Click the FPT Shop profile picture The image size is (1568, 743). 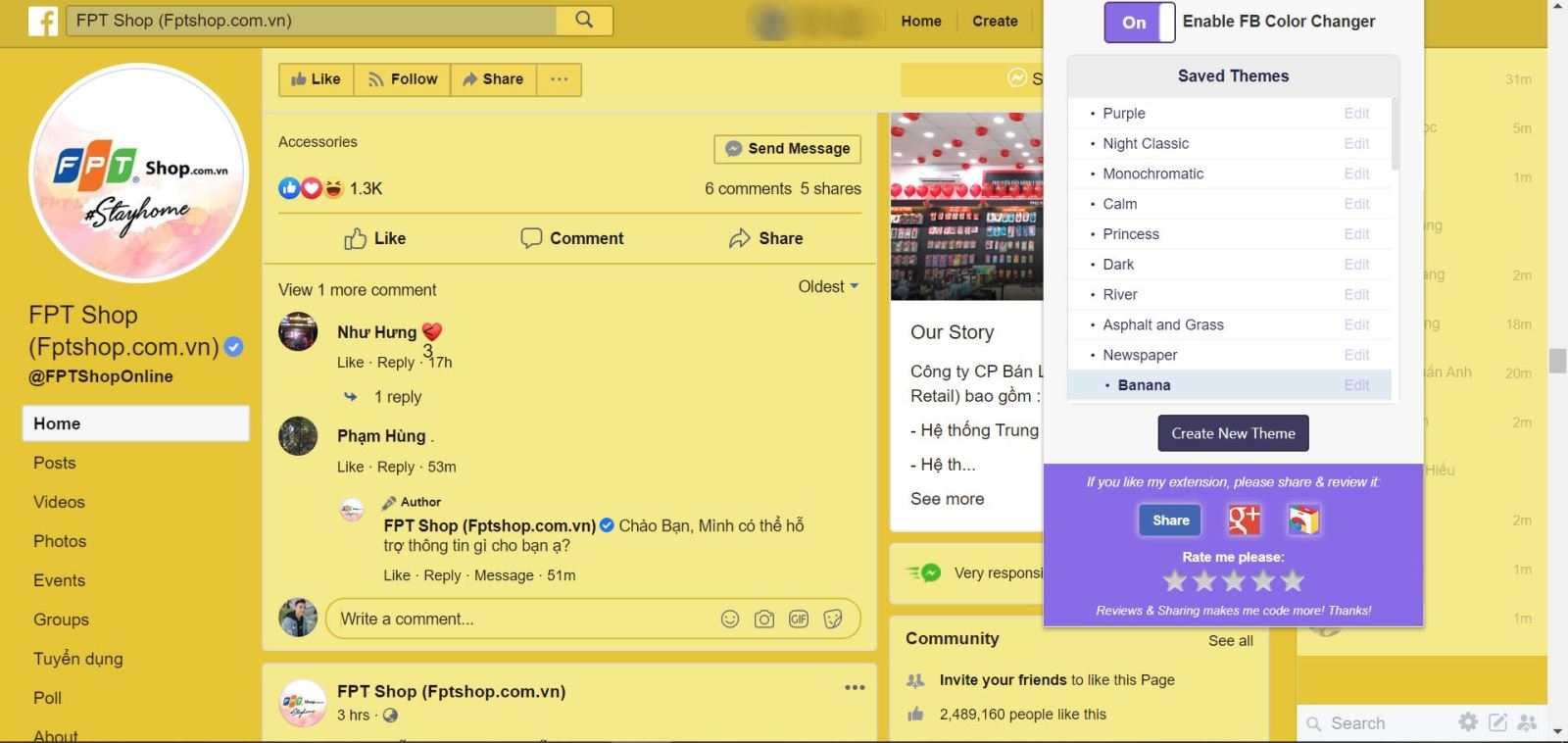138,173
